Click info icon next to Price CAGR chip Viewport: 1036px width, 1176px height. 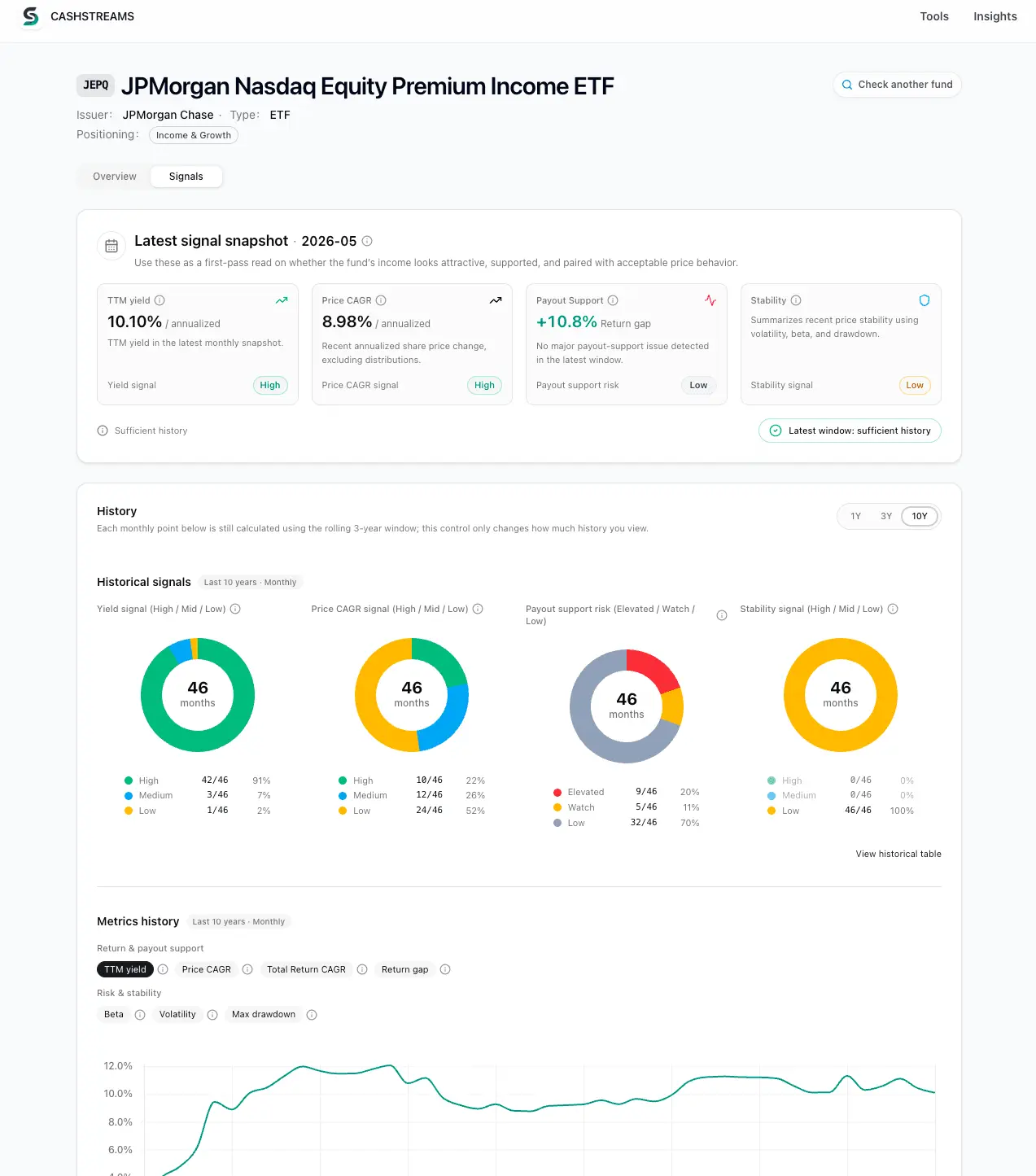(247, 969)
